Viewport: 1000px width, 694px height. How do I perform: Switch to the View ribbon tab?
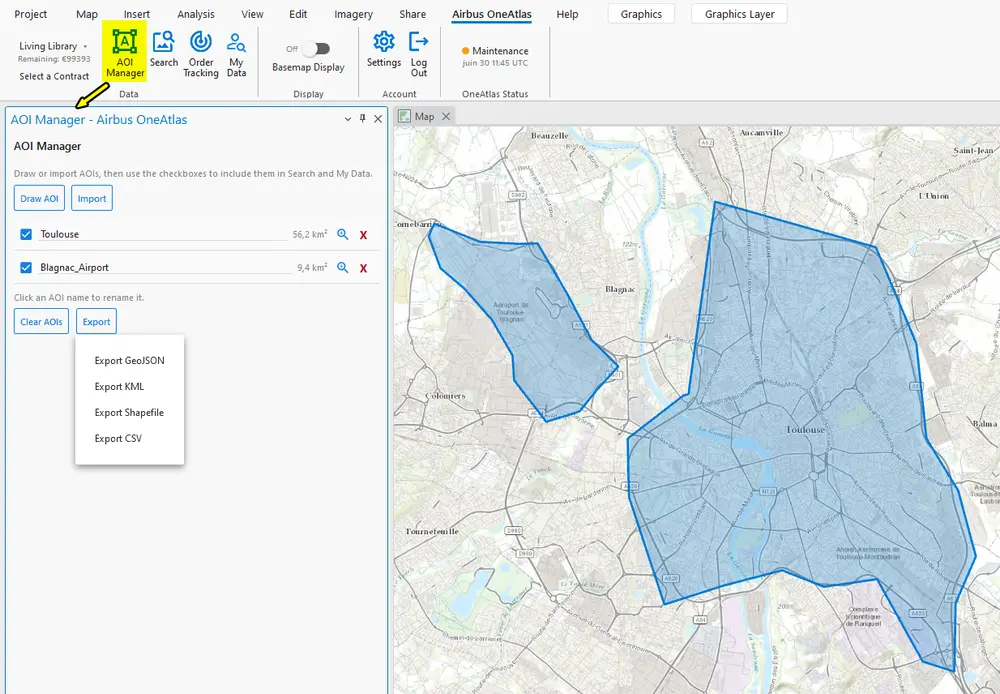252,14
